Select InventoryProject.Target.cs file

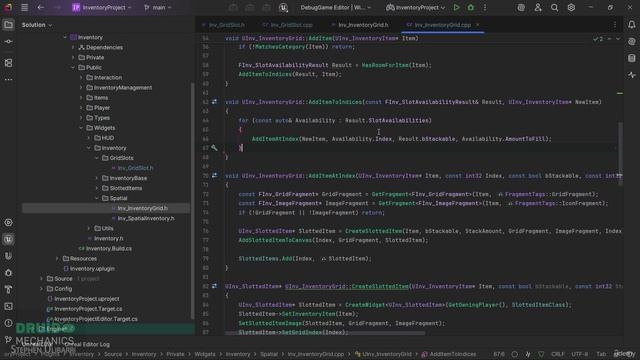pos(88,309)
